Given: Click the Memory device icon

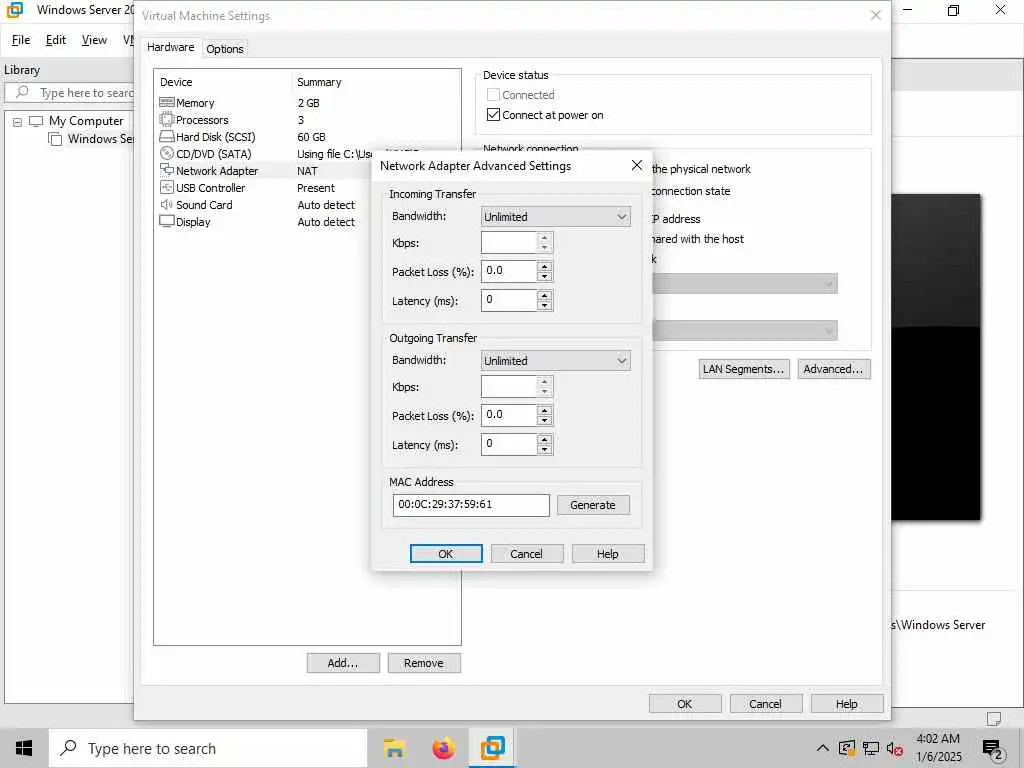Looking at the screenshot, I should coord(167,103).
